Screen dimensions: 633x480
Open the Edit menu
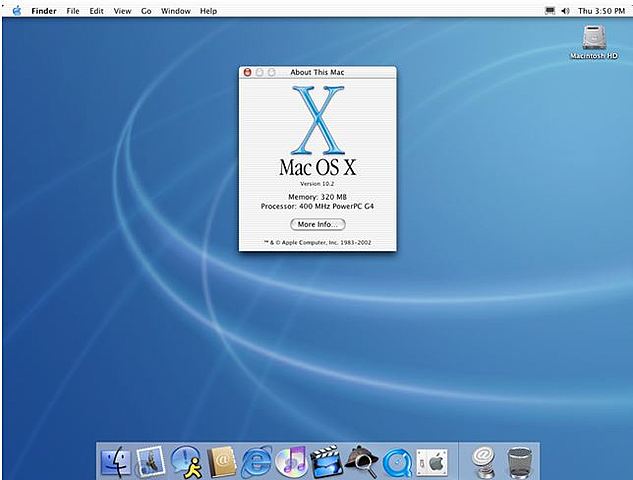point(96,11)
